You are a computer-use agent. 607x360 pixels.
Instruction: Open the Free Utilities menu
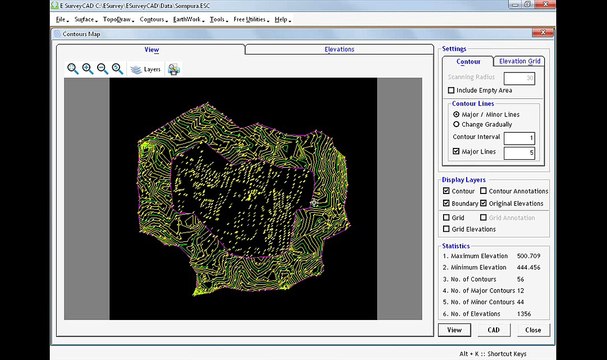(251, 19)
